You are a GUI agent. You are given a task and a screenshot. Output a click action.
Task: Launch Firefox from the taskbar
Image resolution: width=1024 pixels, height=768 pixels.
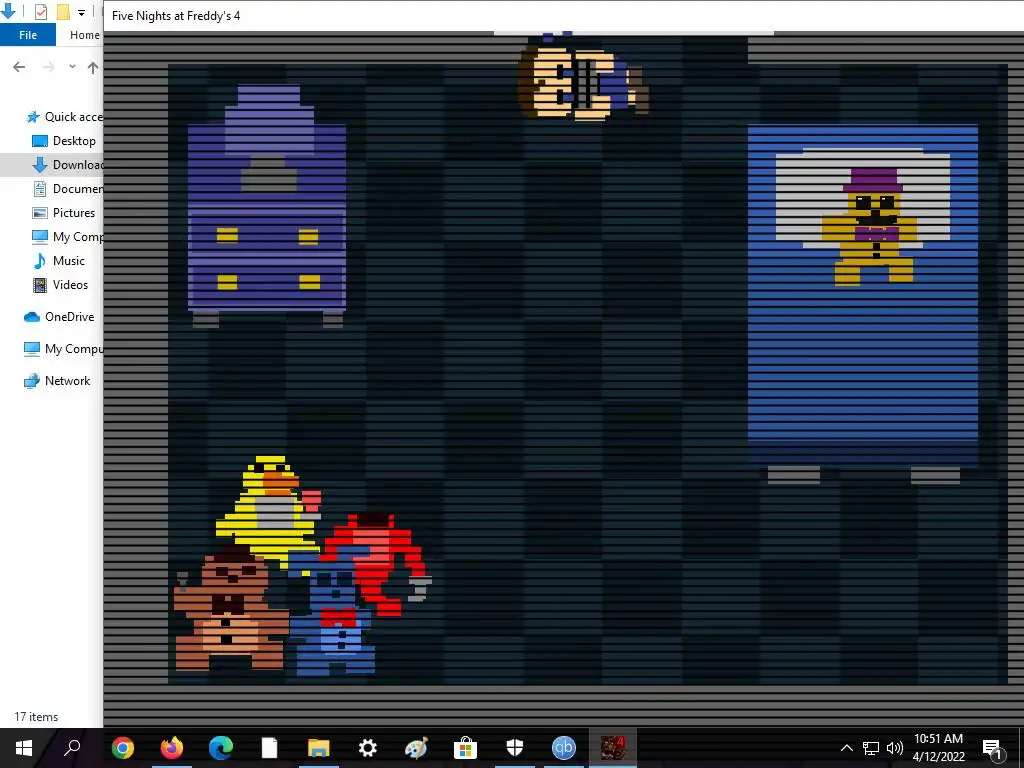pyautogui.click(x=172, y=747)
